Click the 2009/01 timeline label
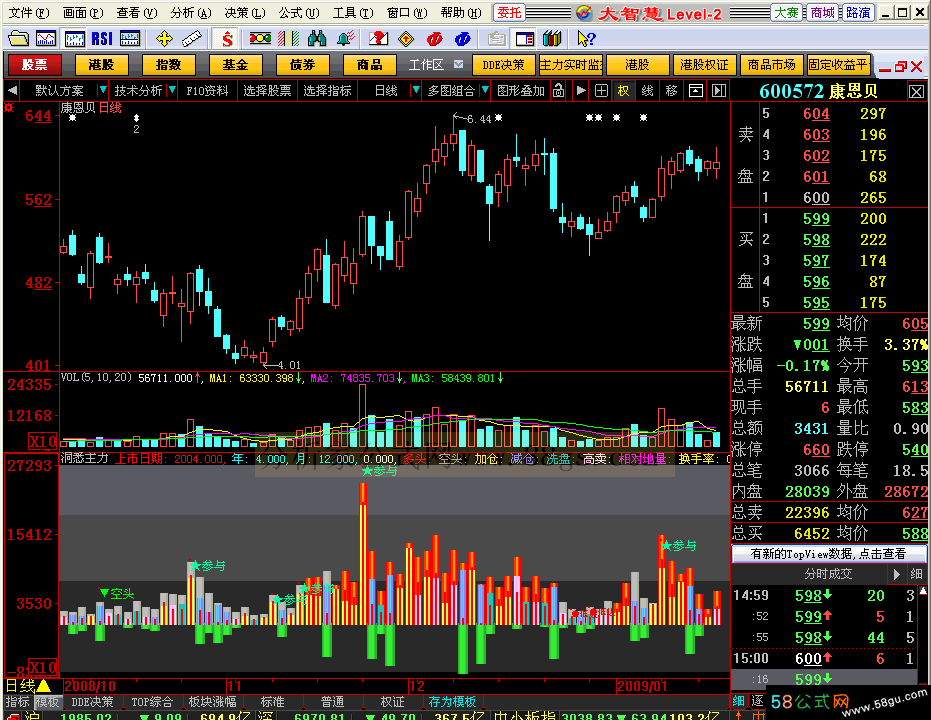The image size is (931, 720). coord(642,687)
